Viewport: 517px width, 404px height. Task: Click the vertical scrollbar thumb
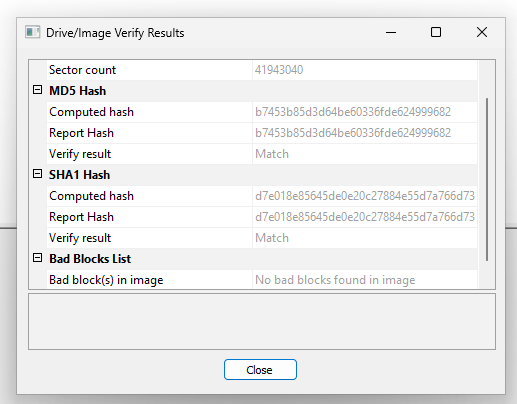[487, 179]
